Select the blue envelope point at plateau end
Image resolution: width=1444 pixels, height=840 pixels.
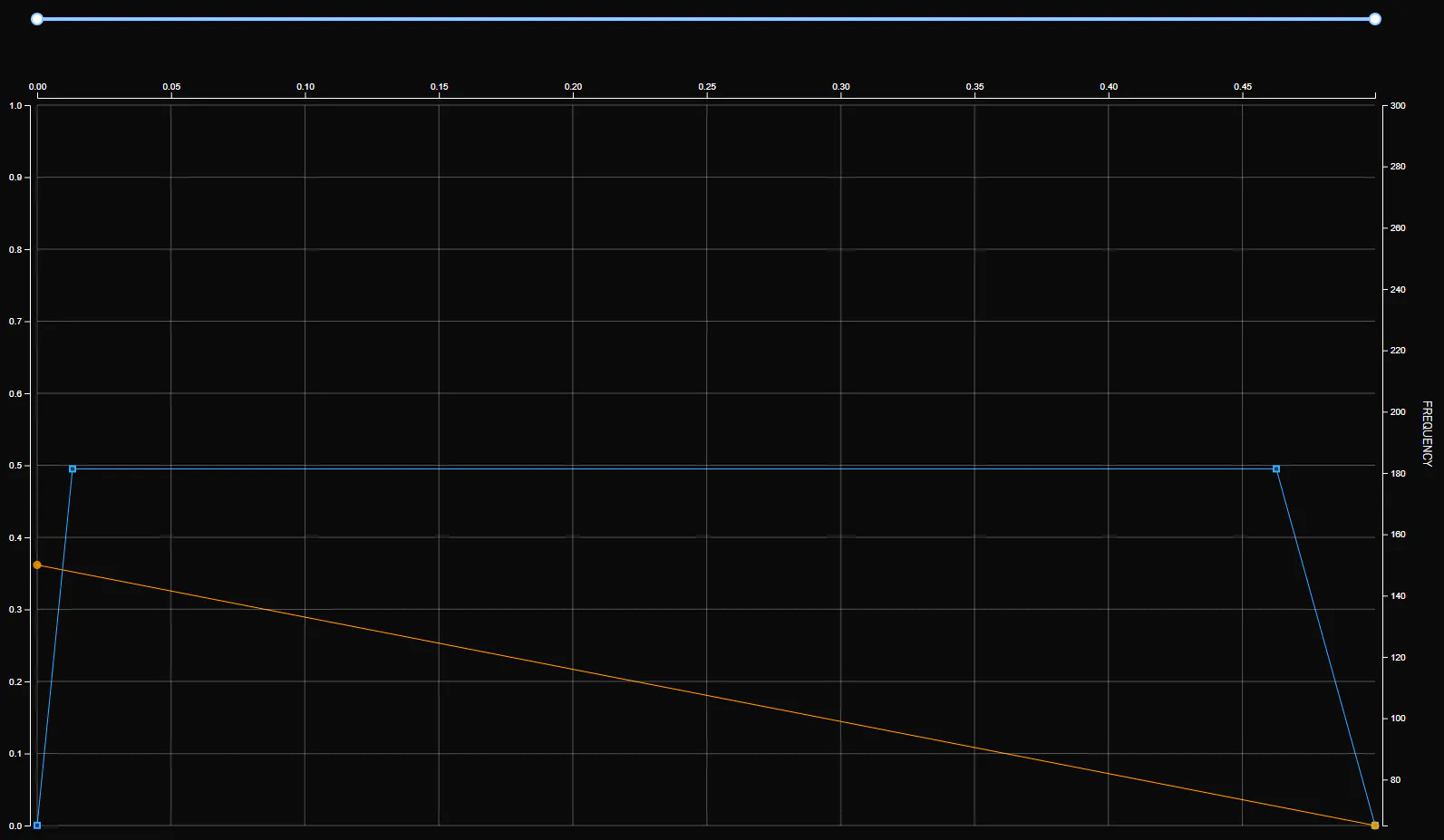(1276, 468)
